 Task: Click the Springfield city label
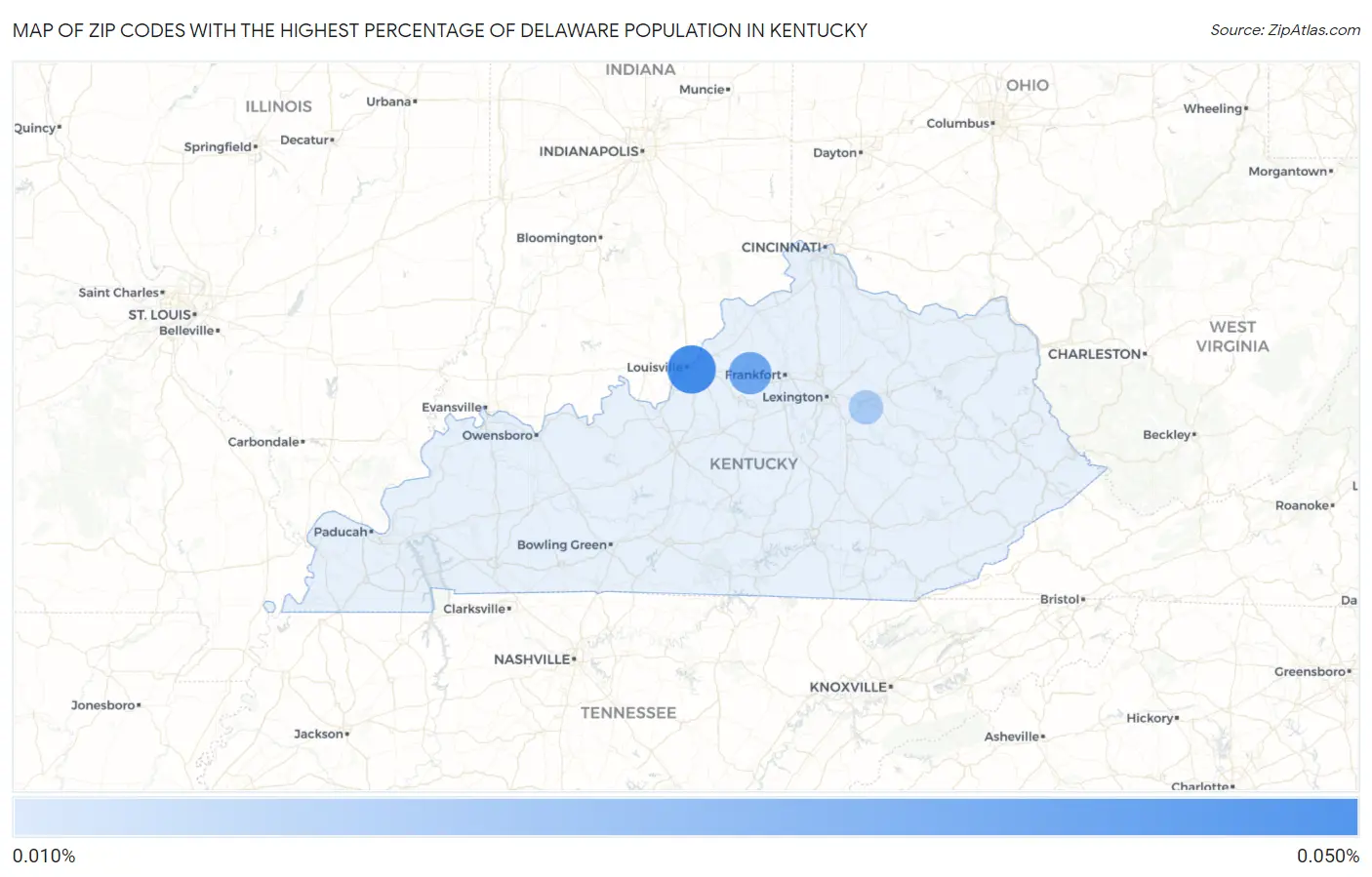tap(218, 146)
